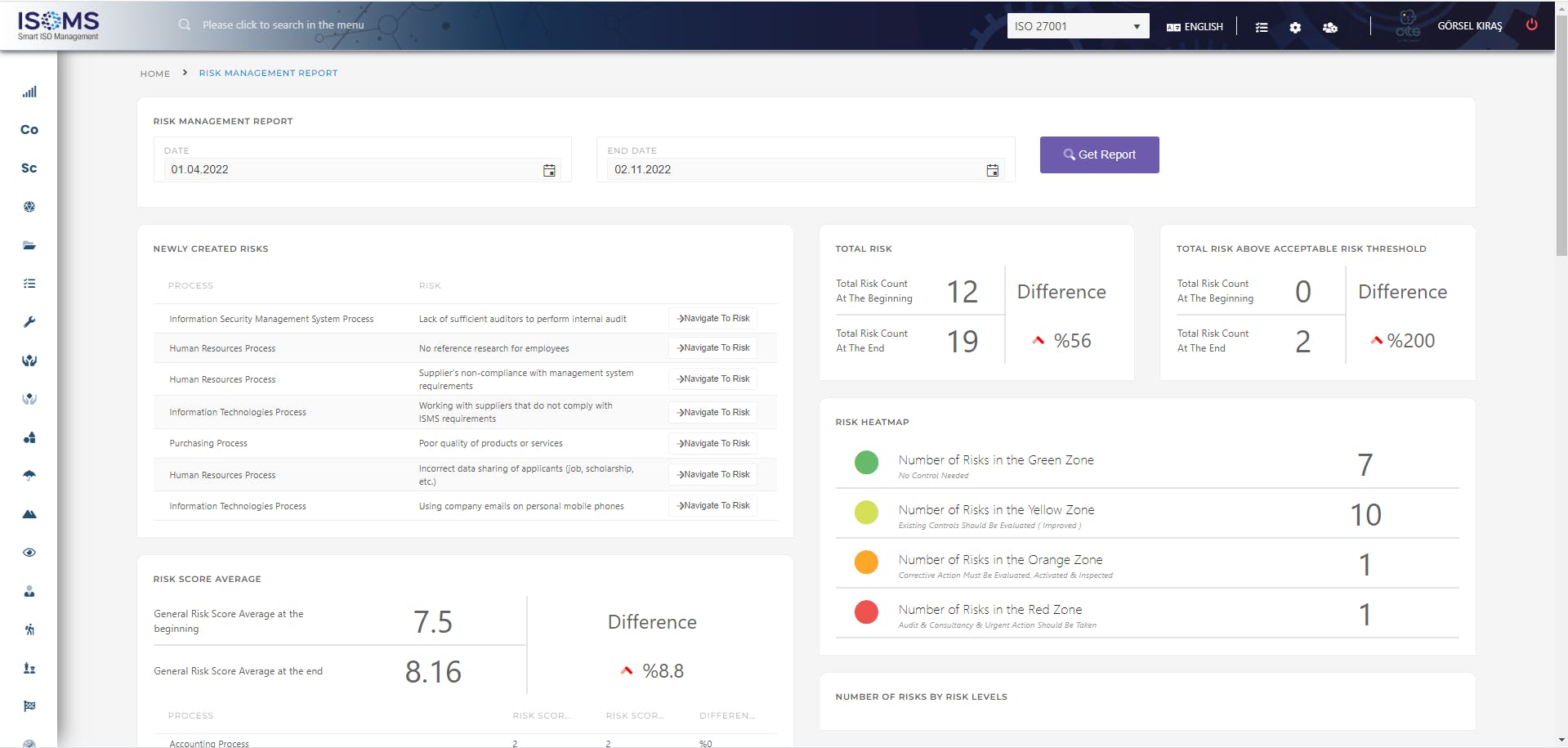The height and width of the screenshot is (748, 1568).
Task: Select the folder icon in left sidebar
Action: (29, 245)
